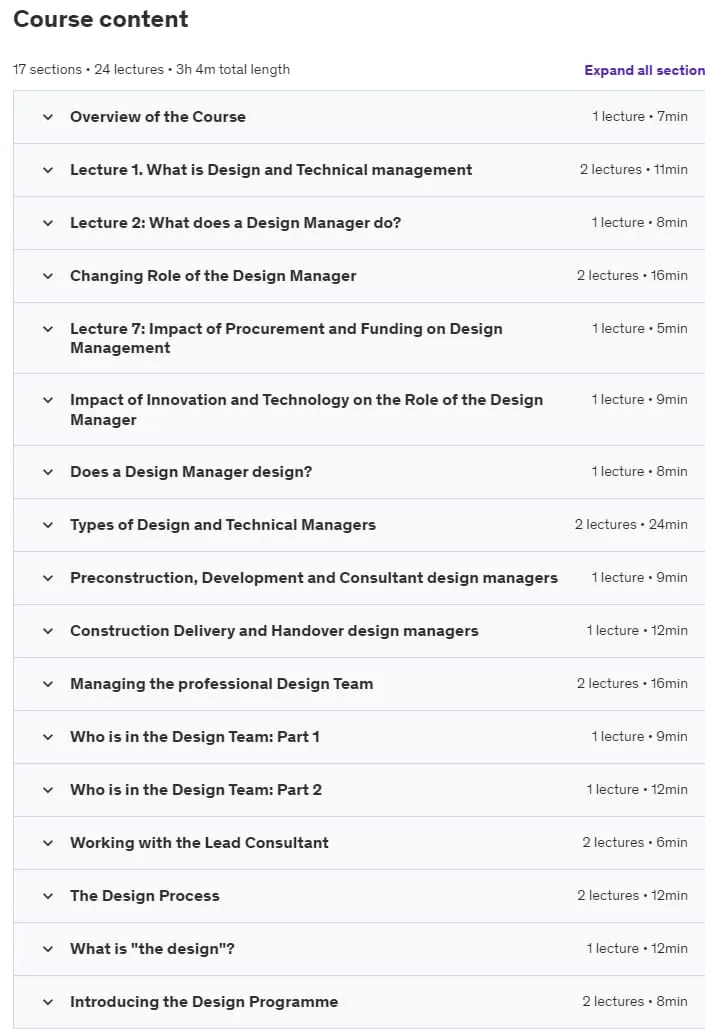Click chevron next to Working with the Lead Consultant
705x1029 pixels.
(48, 843)
